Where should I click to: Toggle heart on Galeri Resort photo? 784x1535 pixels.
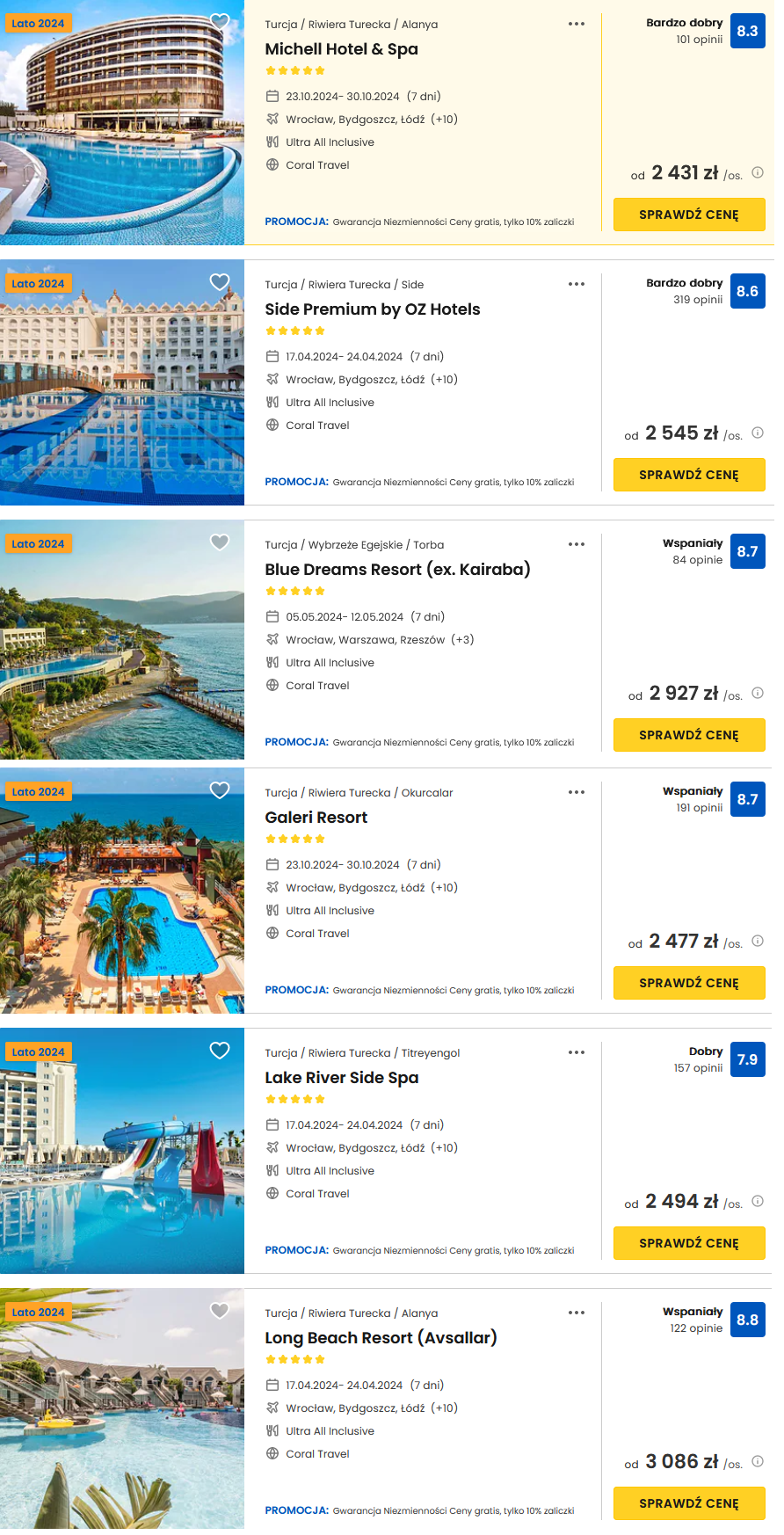(220, 790)
